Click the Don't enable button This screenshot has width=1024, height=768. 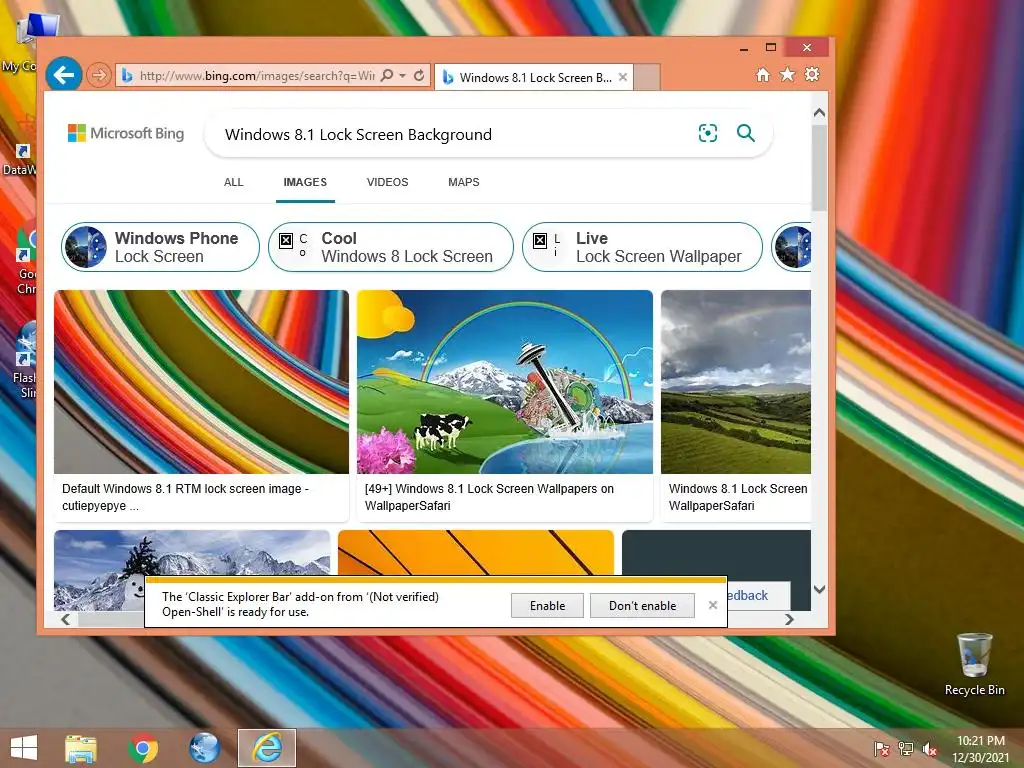coord(642,605)
